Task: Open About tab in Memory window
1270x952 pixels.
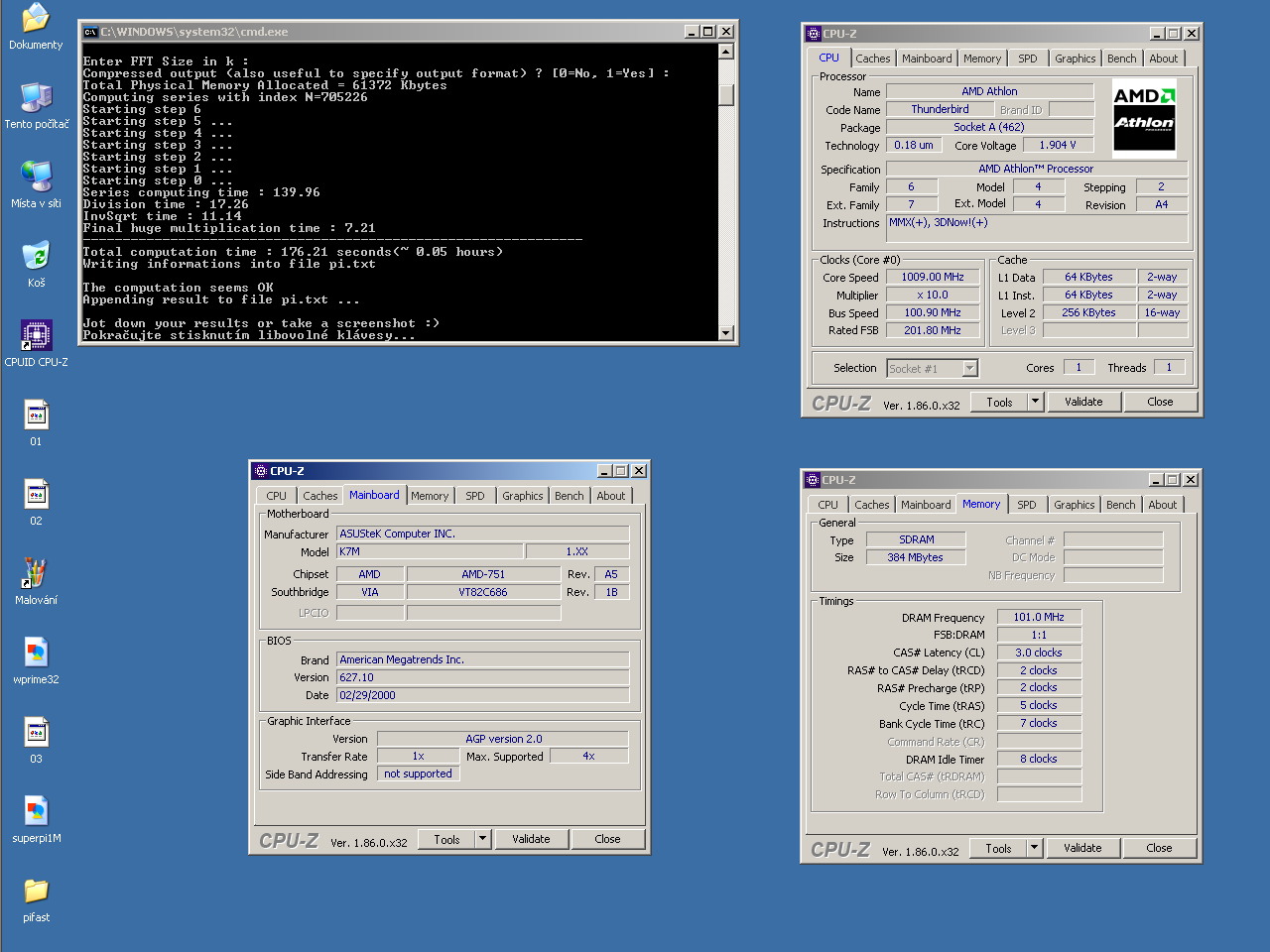Action: click(1163, 505)
